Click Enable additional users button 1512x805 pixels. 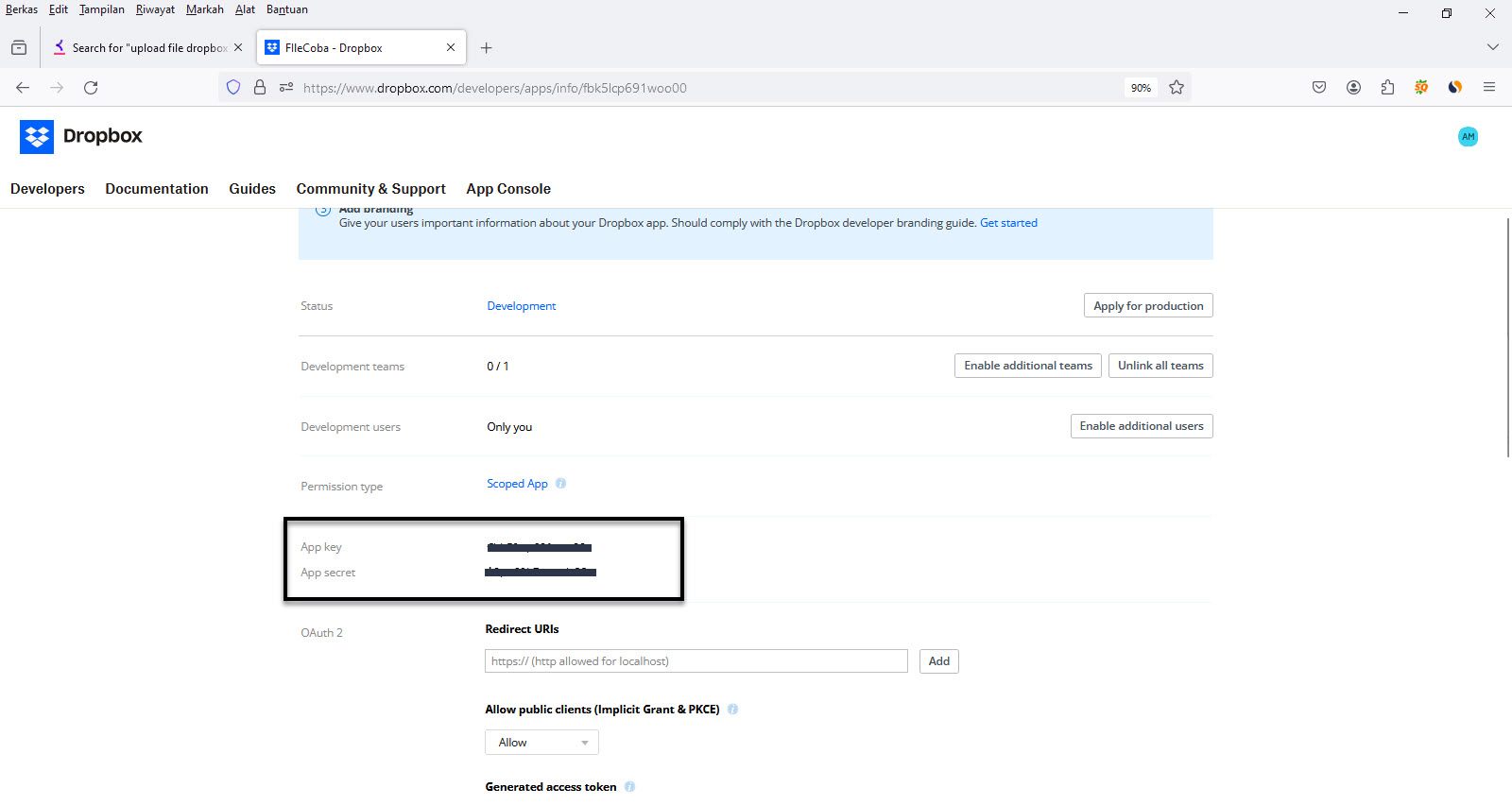click(1141, 426)
